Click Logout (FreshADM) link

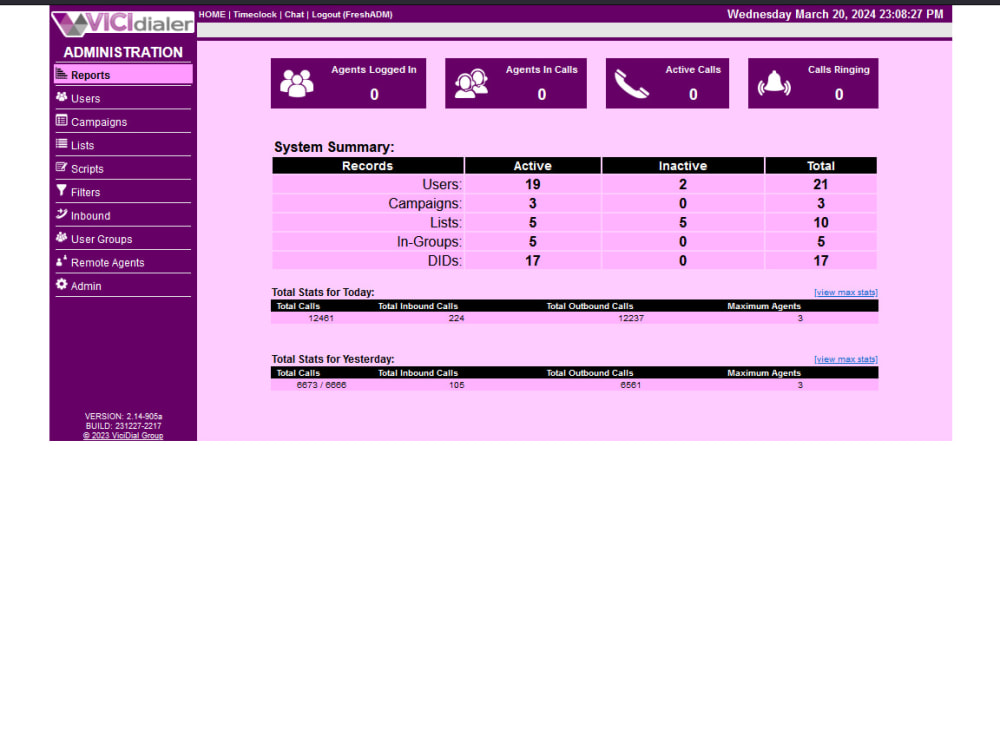[x=352, y=14]
